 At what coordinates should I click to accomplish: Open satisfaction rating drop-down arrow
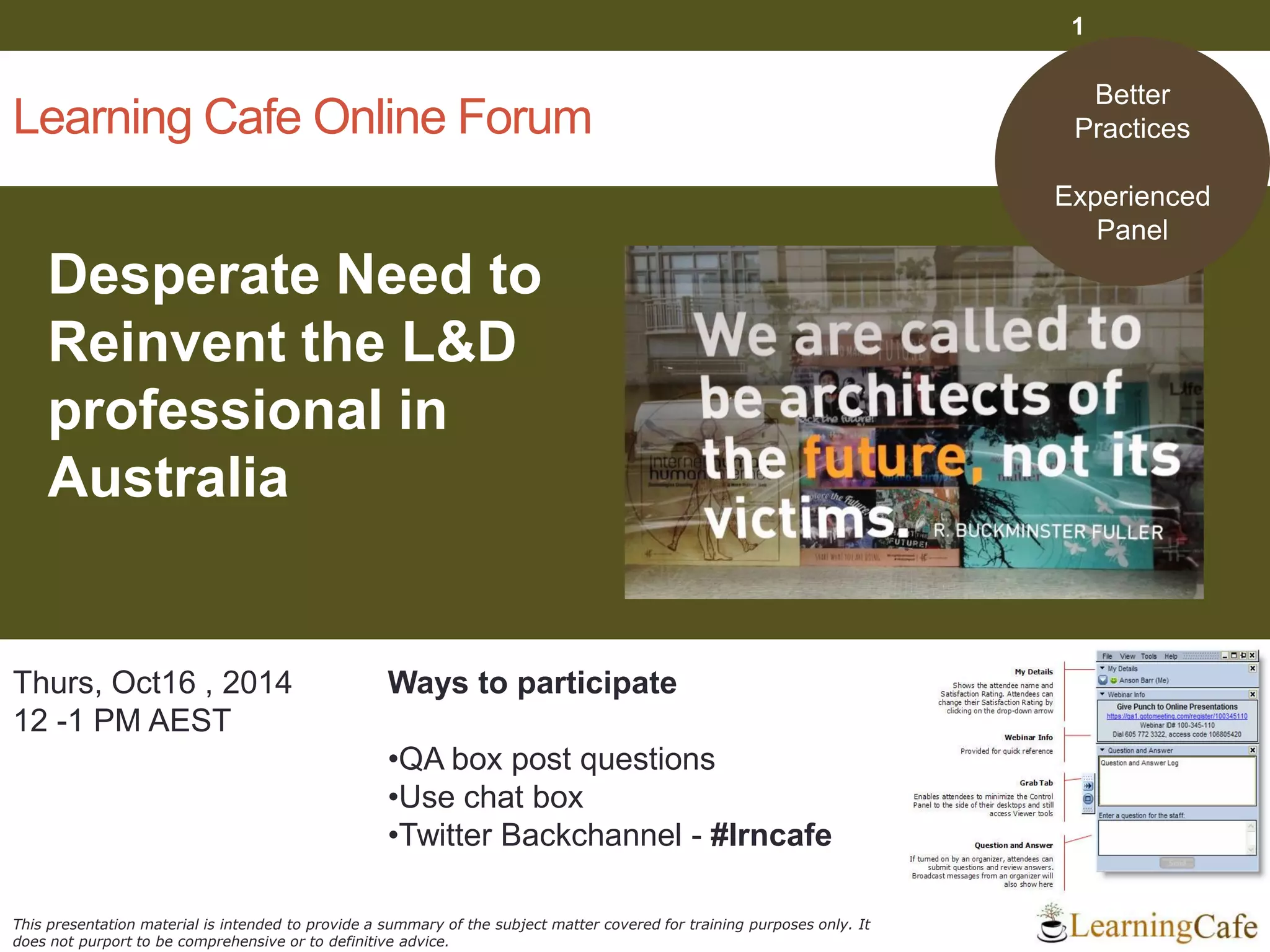coord(1103,681)
